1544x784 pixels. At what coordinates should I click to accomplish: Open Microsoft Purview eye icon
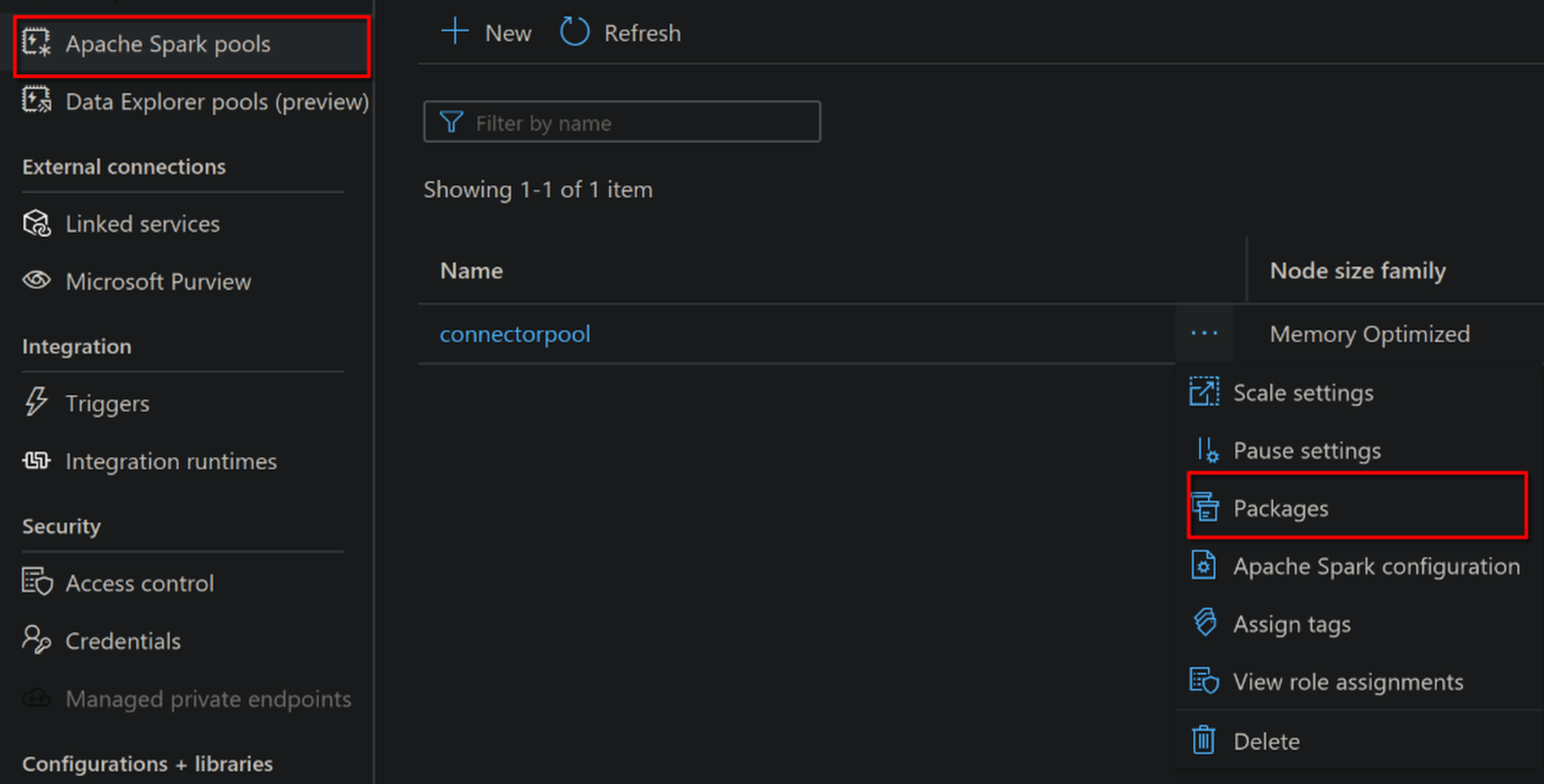pos(36,280)
